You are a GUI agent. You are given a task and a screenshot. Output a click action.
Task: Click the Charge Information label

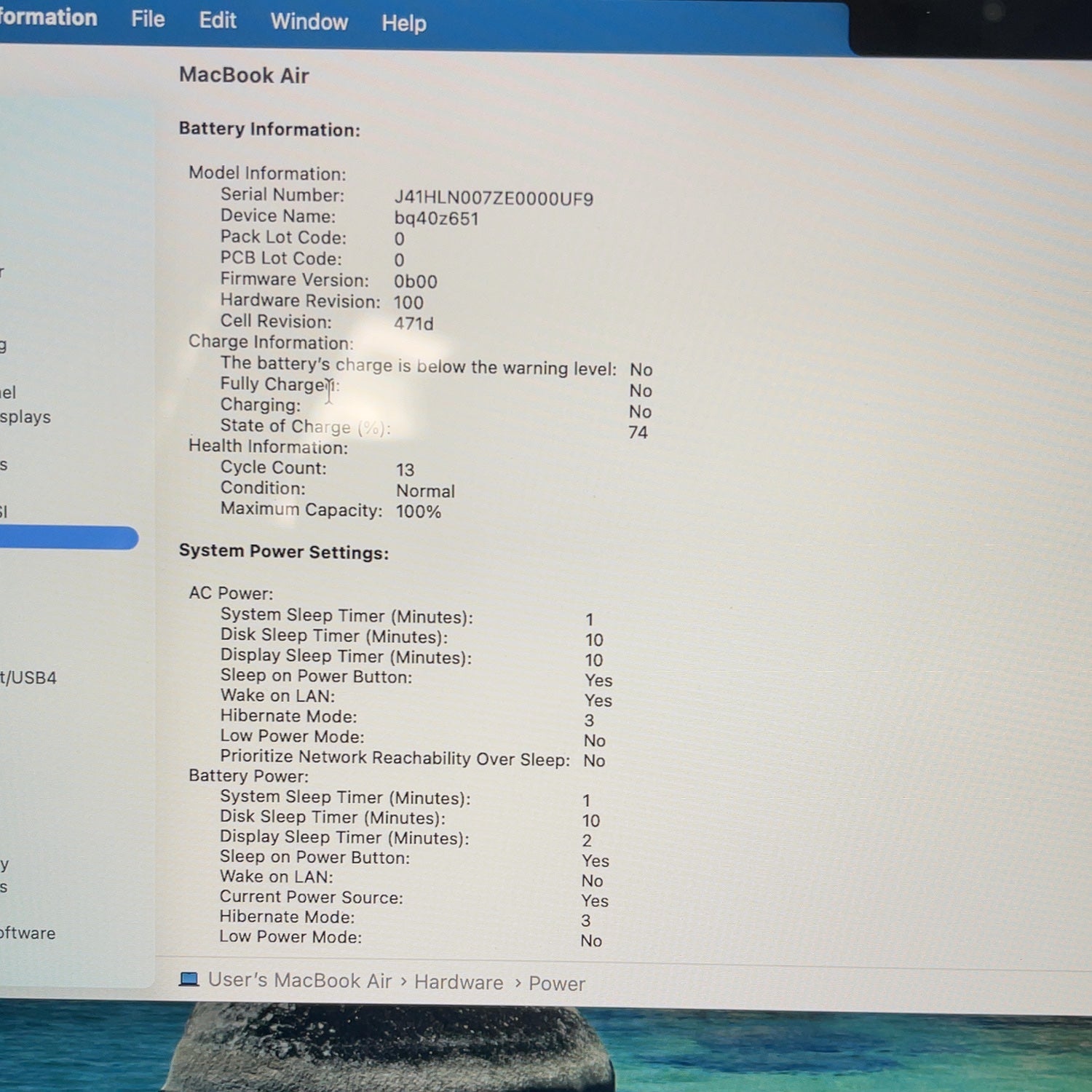point(271,342)
